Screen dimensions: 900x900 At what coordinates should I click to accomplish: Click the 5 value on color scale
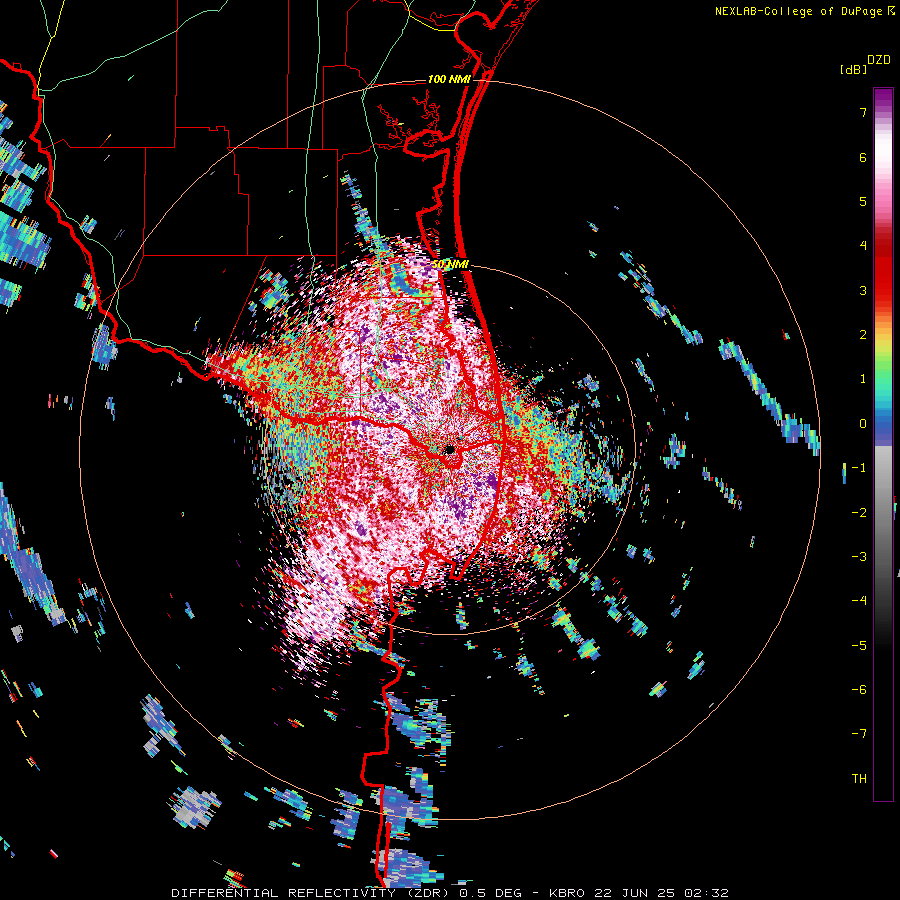click(863, 201)
